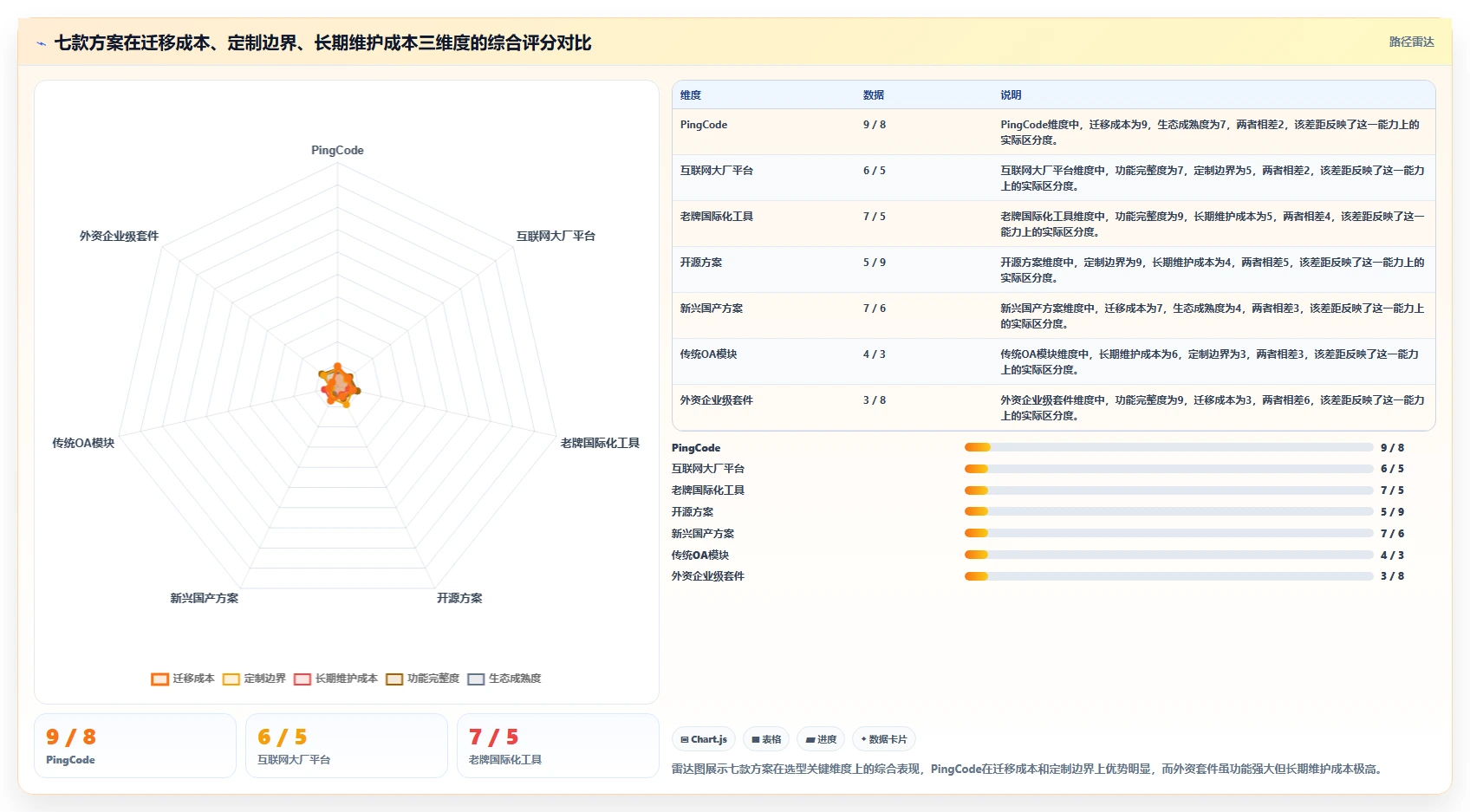Click the footer summary beginning 雷达图展示七款方案

[1027, 769]
